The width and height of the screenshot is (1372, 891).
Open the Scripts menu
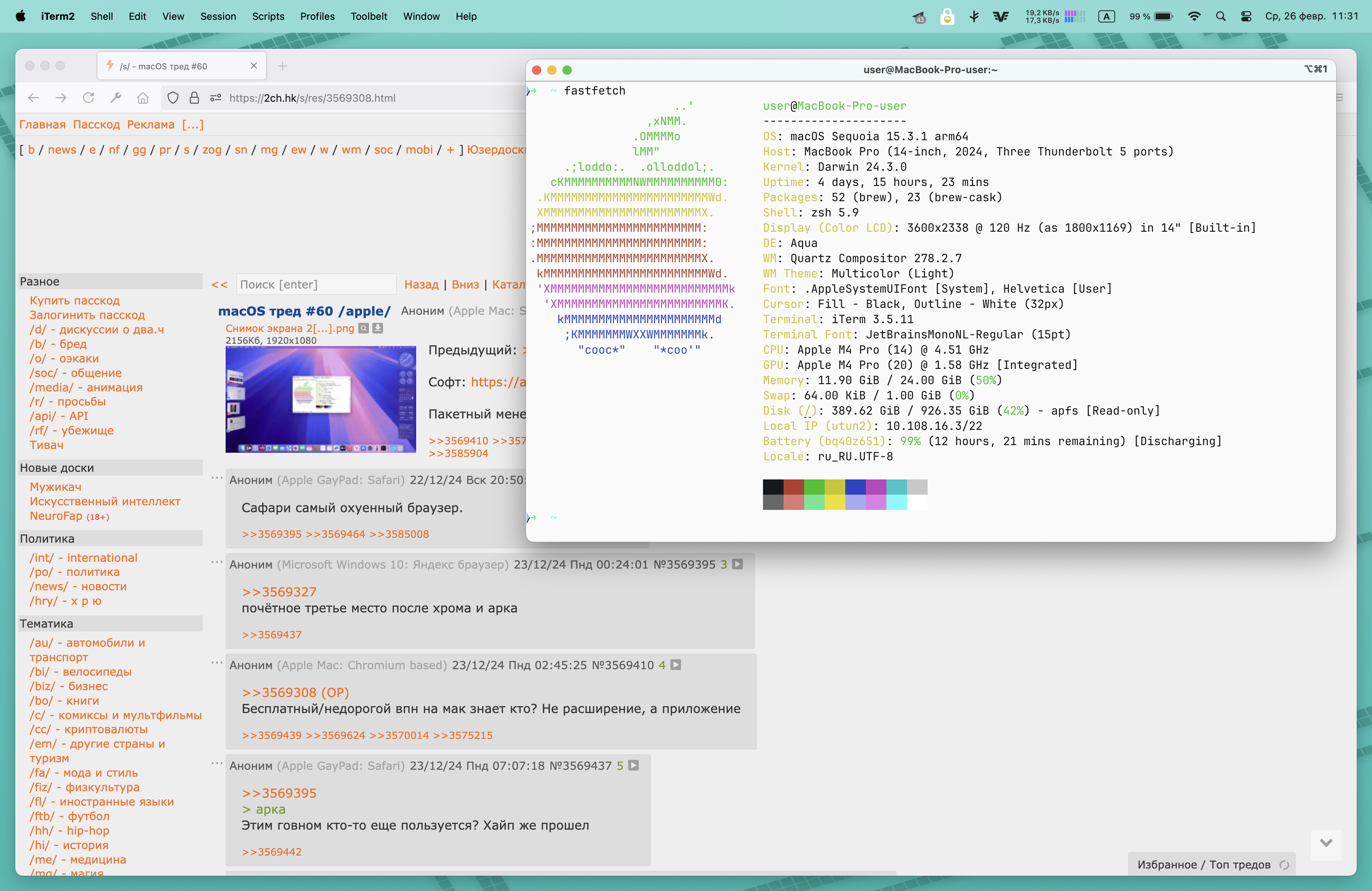click(x=268, y=16)
